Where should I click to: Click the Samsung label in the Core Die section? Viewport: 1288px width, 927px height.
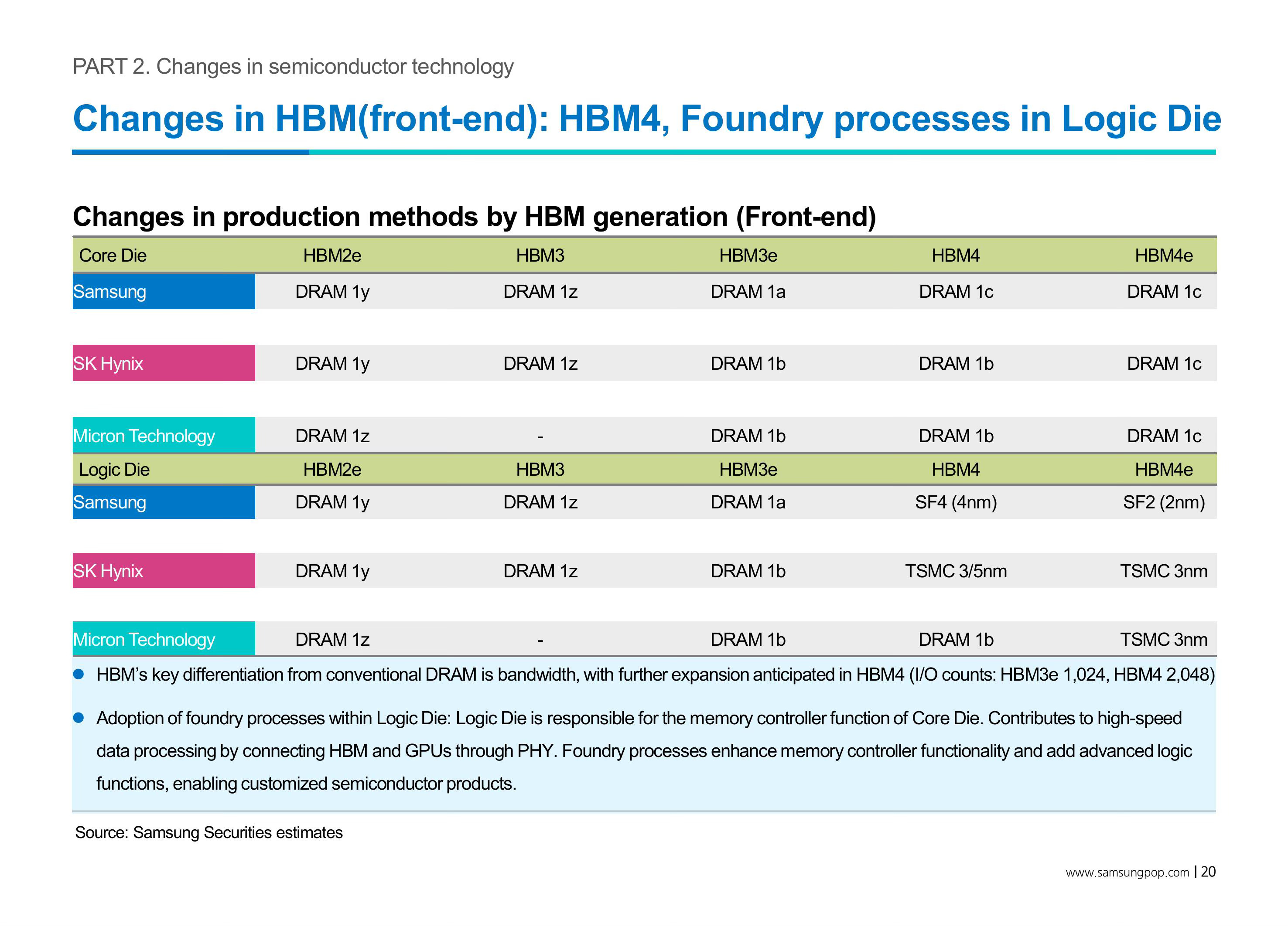click(x=164, y=291)
